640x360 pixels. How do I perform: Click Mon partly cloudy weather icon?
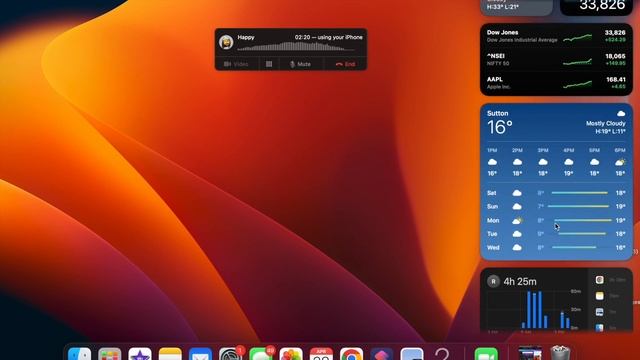(x=517, y=220)
